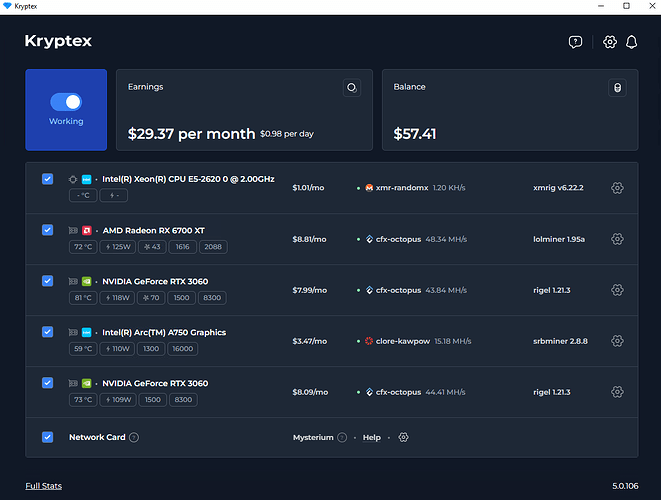The height and width of the screenshot is (500, 661).
Task: Click the fan speed 43 badge
Action: pyautogui.click(x=152, y=247)
